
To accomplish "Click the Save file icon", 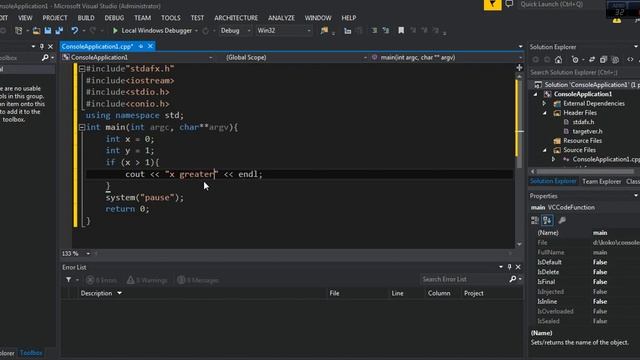I will tap(48, 31).
